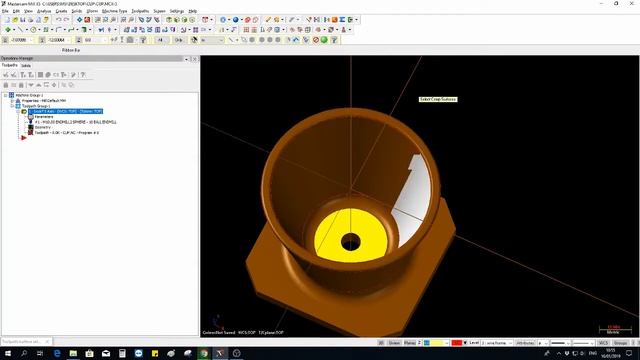Click the move insert arrow down icon
The width and height of the screenshot is (640, 360).
tap(31, 85)
